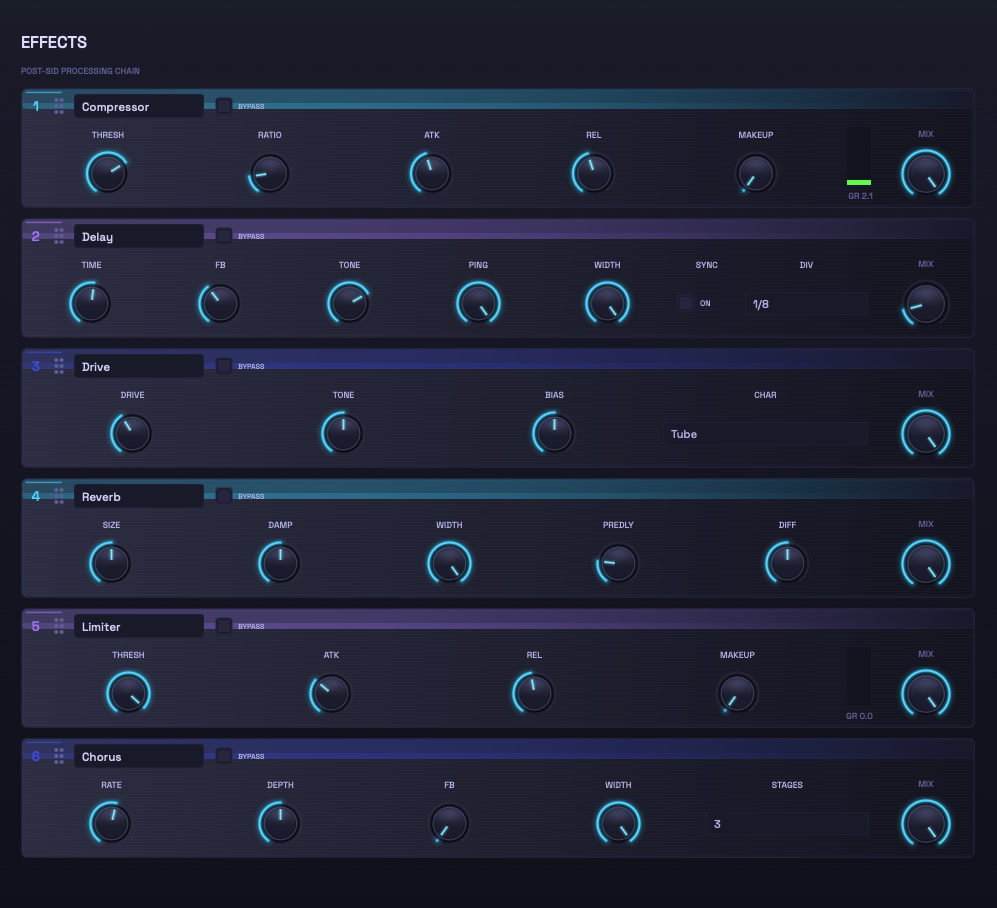This screenshot has height=908, width=997.
Task: Click the Compressor RATIO knob
Action: 270,173
